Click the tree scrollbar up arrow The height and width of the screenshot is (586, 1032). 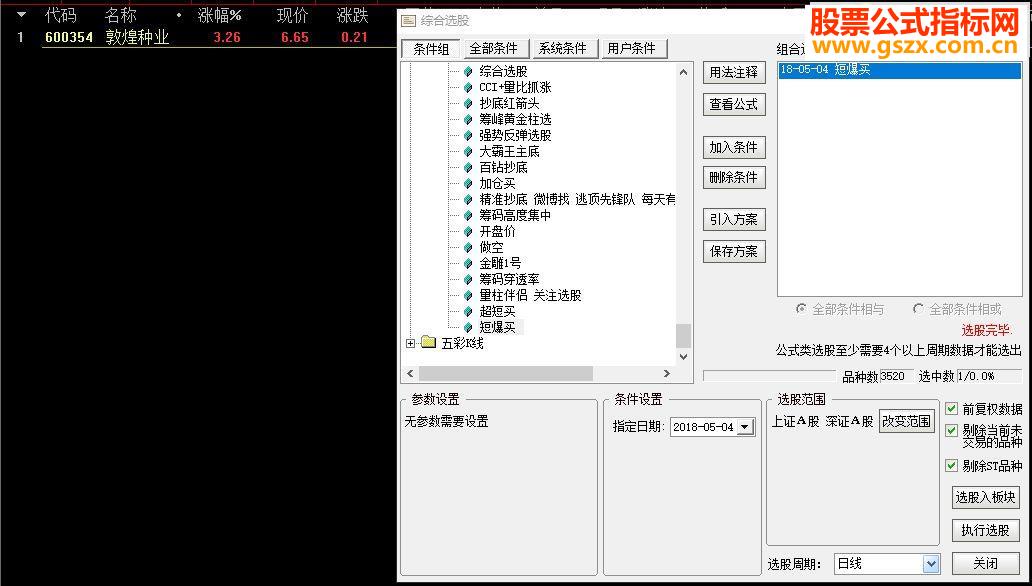(x=683, y=72)
